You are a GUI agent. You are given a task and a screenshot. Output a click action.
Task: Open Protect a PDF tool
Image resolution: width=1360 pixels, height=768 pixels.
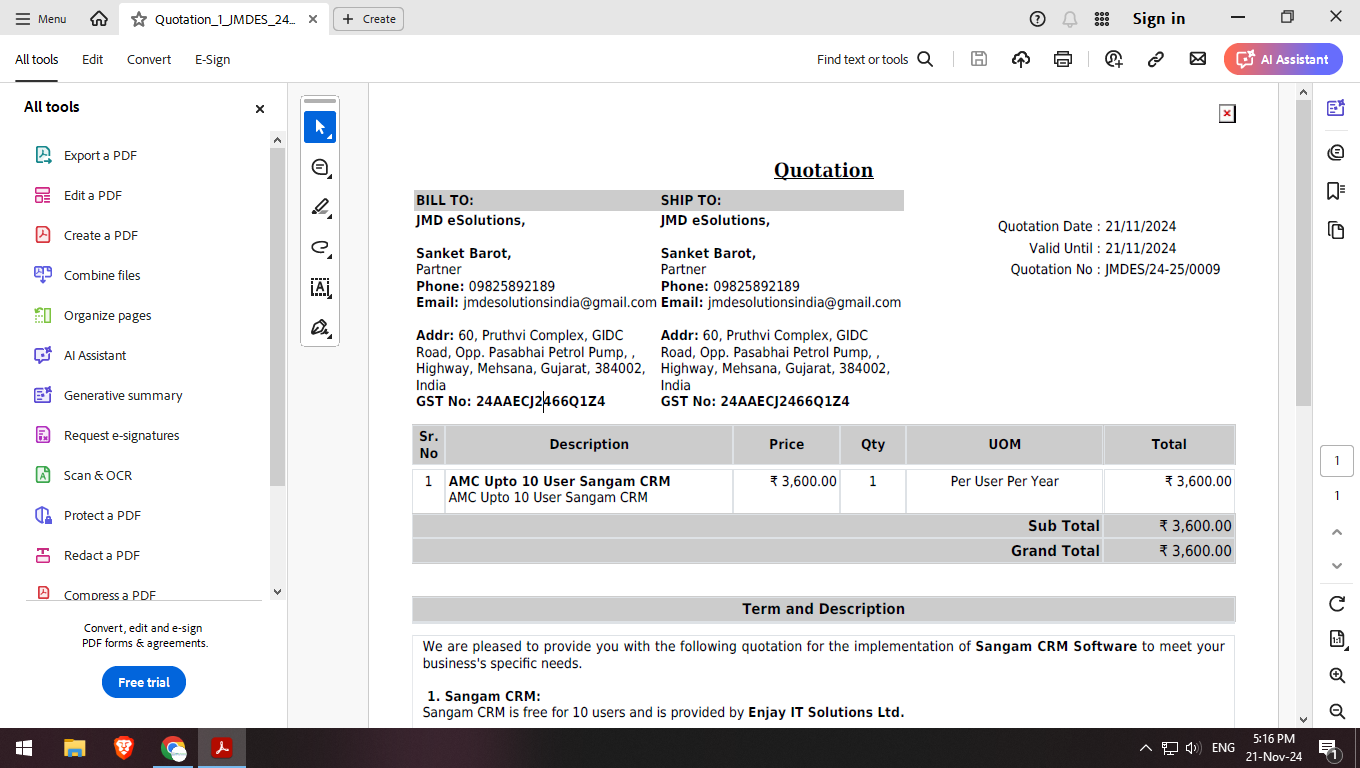click(x=102, y=515)
